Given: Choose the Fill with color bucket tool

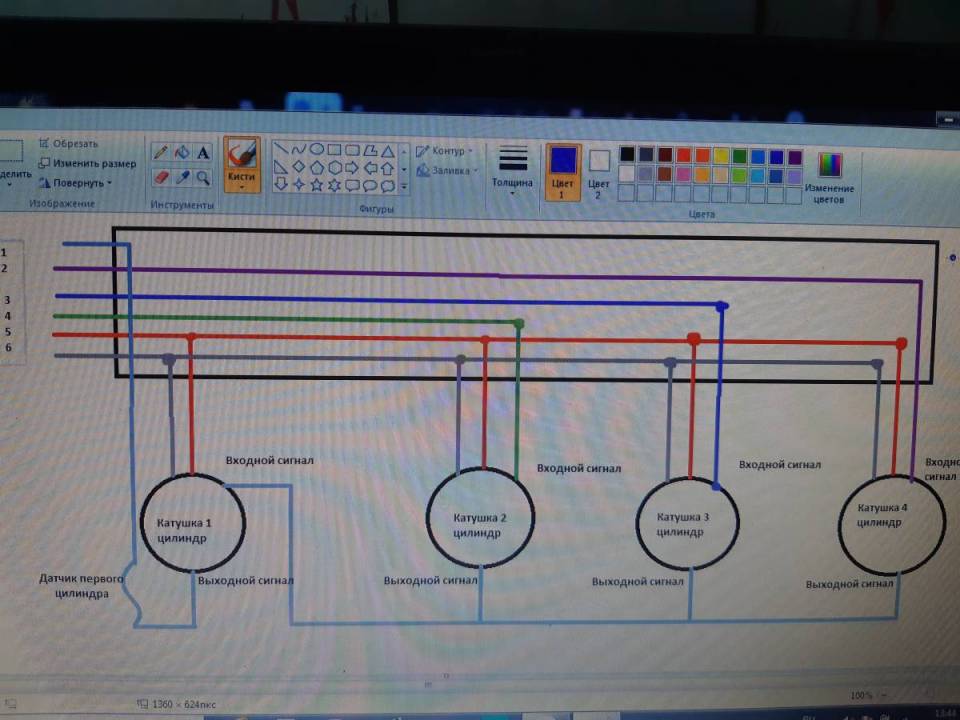Looking at the screenshot, I should pos(182,152).
